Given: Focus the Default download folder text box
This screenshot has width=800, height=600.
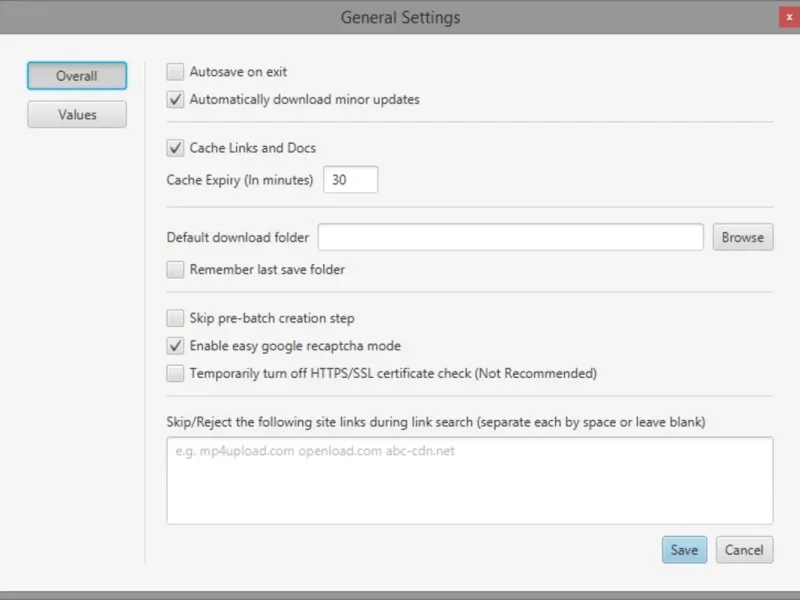Looking at the screenshot, I should pyautogui.click(x=511, y=237).
